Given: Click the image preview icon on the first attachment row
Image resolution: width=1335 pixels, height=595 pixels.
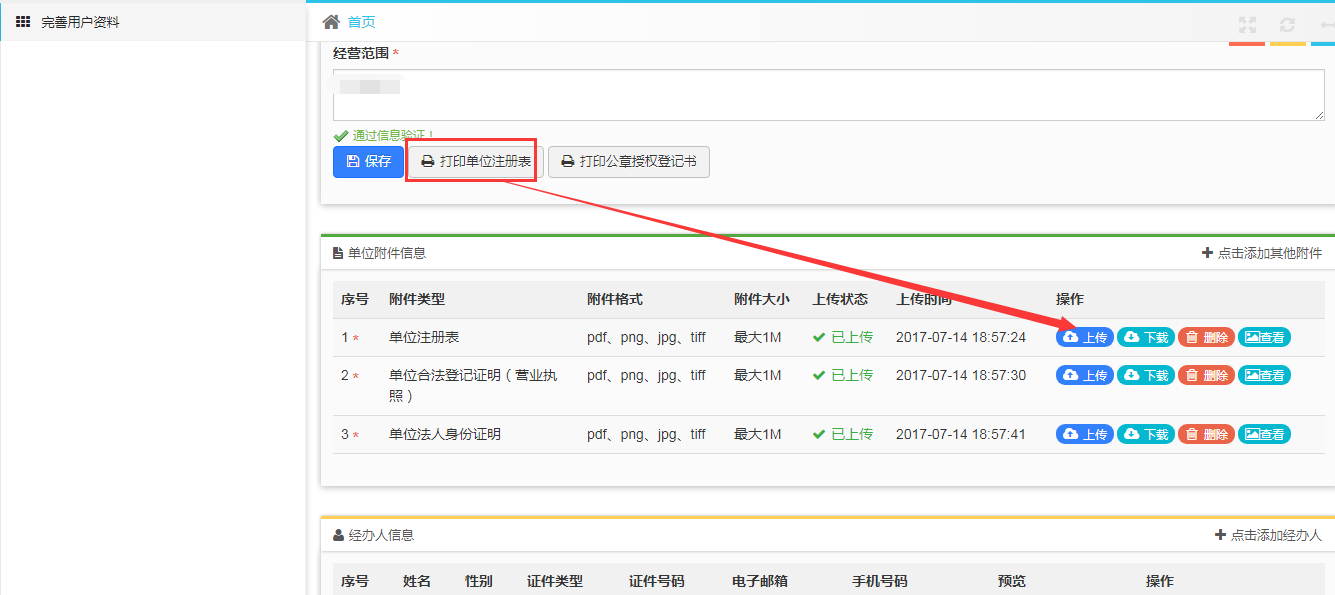Looking at the screenshot, I should click(x=1250, y=337).
